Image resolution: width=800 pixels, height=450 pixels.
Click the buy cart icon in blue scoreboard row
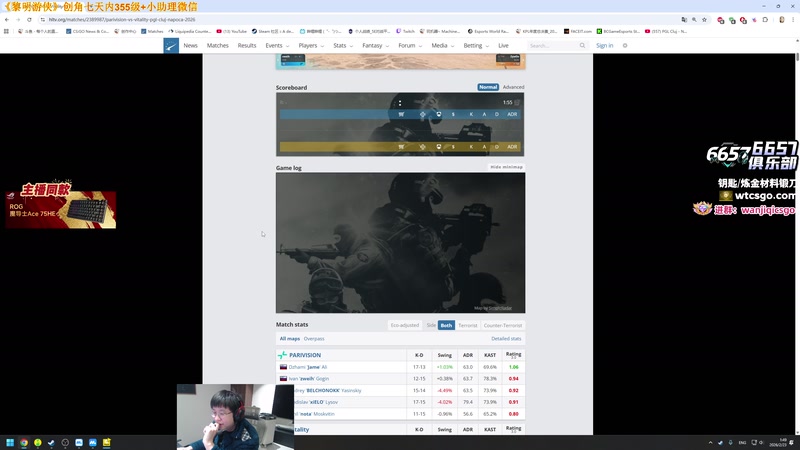(x=401, y=114)
